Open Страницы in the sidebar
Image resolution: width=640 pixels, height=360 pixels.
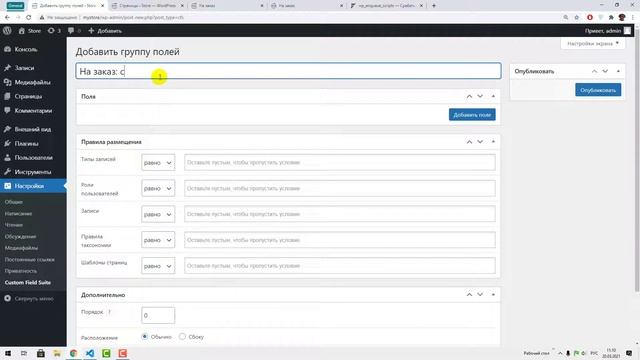tap(28, 96)
